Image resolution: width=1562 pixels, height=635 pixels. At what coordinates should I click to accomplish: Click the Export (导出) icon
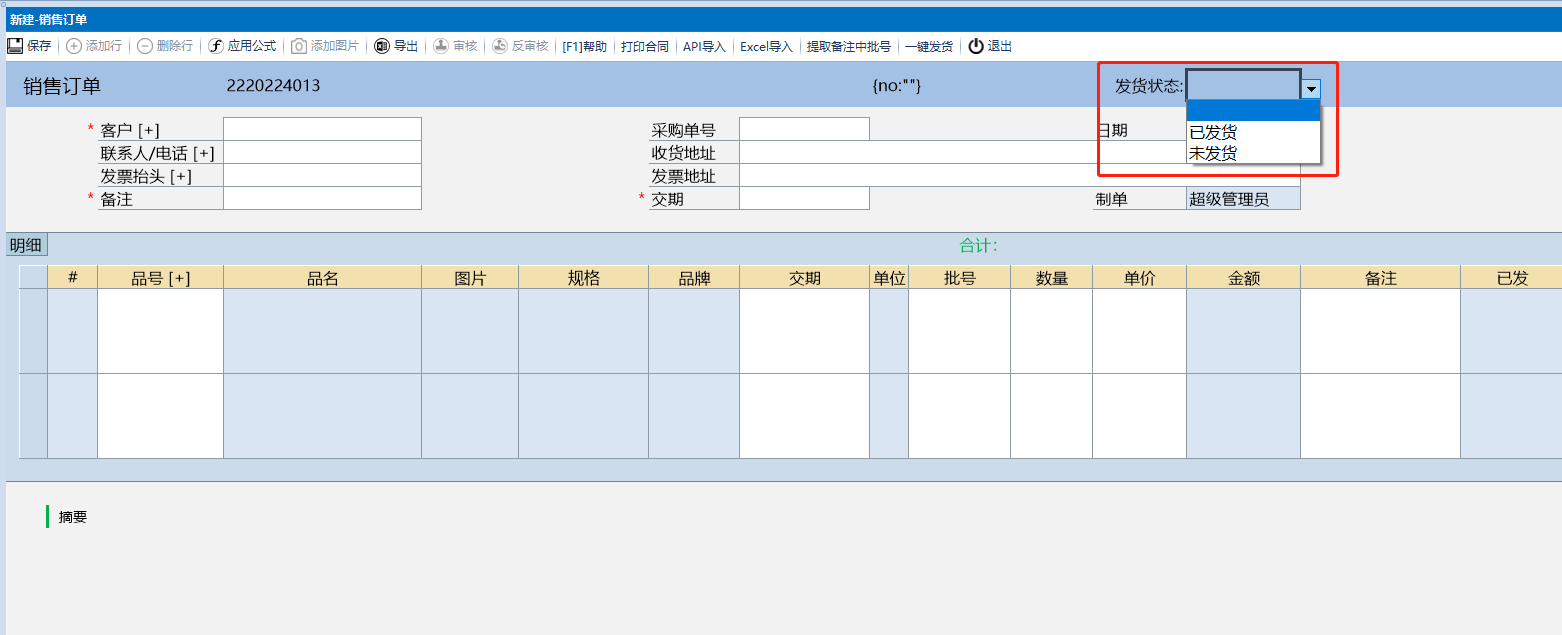[382, 46]
